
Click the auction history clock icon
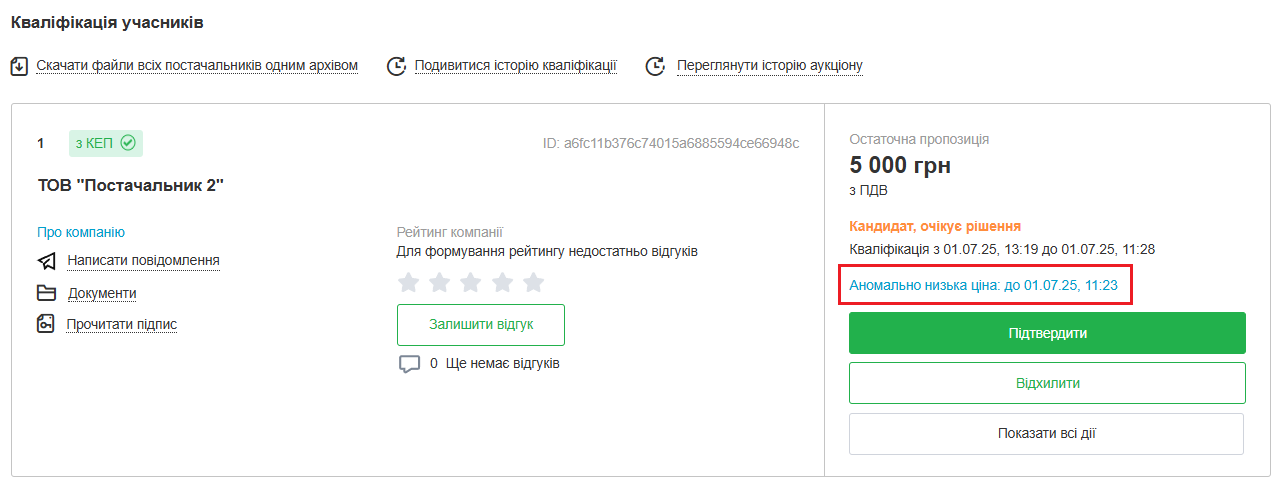[x=655, y=66]
